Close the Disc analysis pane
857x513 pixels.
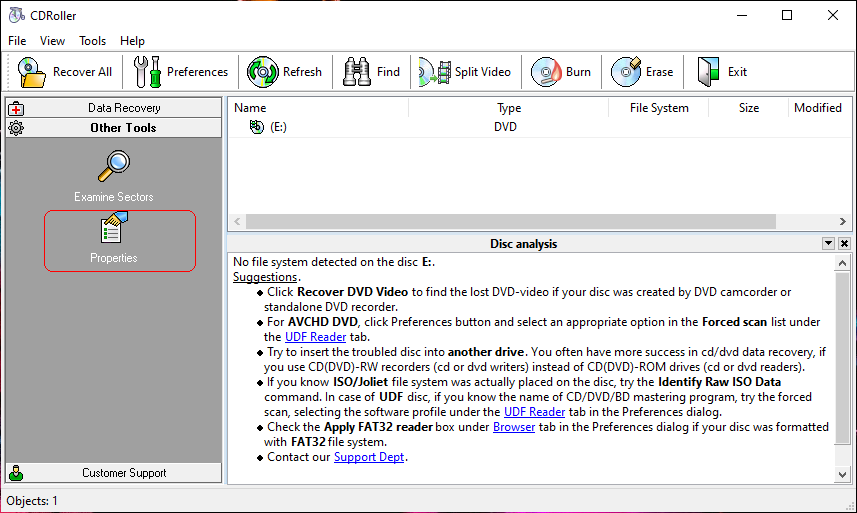click(x=844, y=243)
